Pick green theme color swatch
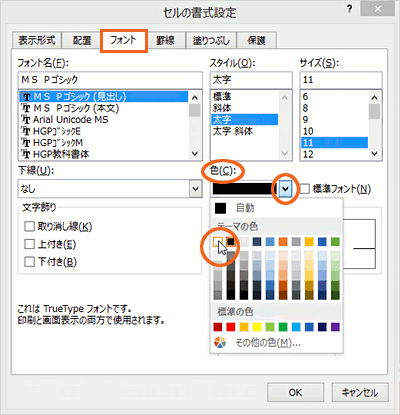This screenshot has width=400, height=415. pyautogui.click(x=335, y=242)
